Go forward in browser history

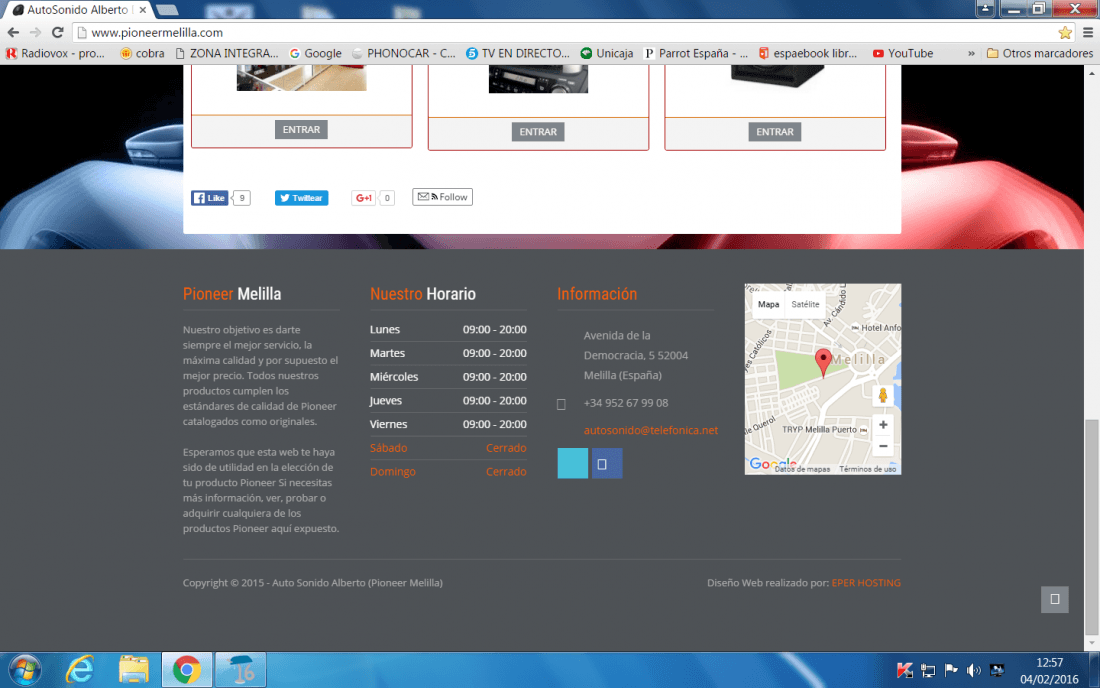click(35, 32)
